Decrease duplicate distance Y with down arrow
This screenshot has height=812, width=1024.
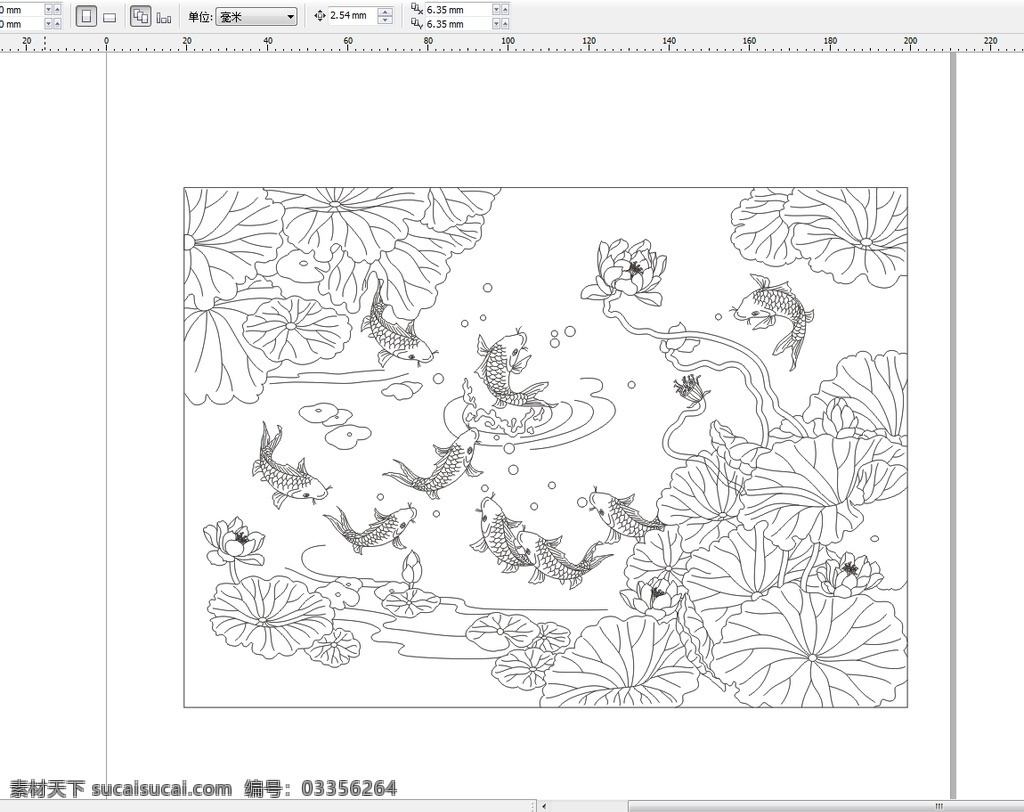496,24
